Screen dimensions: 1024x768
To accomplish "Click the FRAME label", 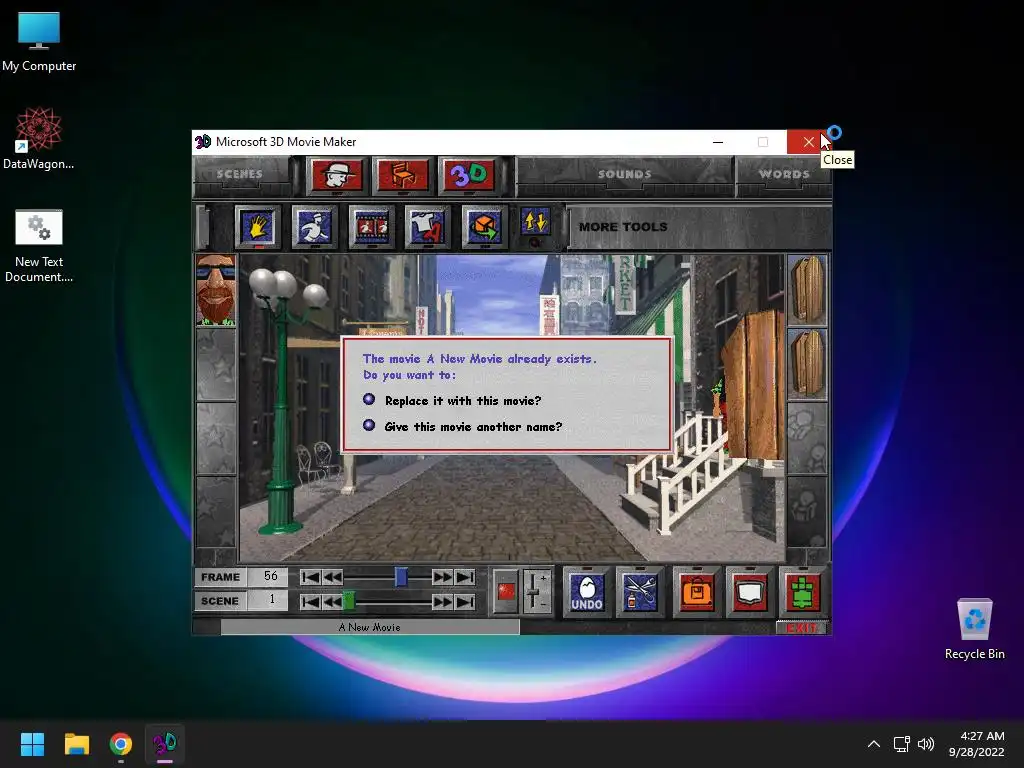I will point(221,577).
